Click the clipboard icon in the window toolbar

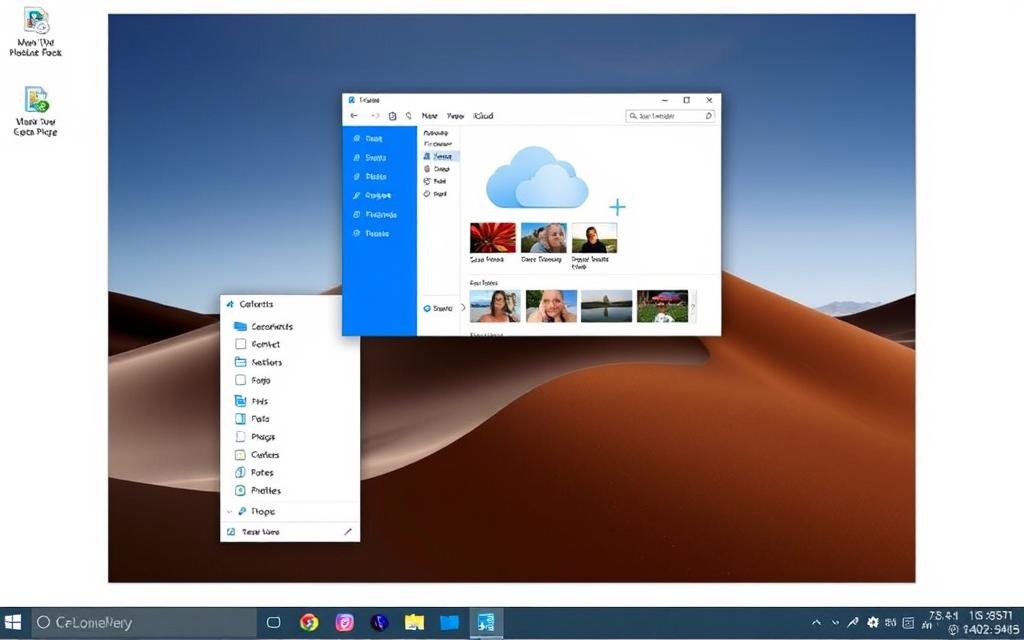(392, 116)
